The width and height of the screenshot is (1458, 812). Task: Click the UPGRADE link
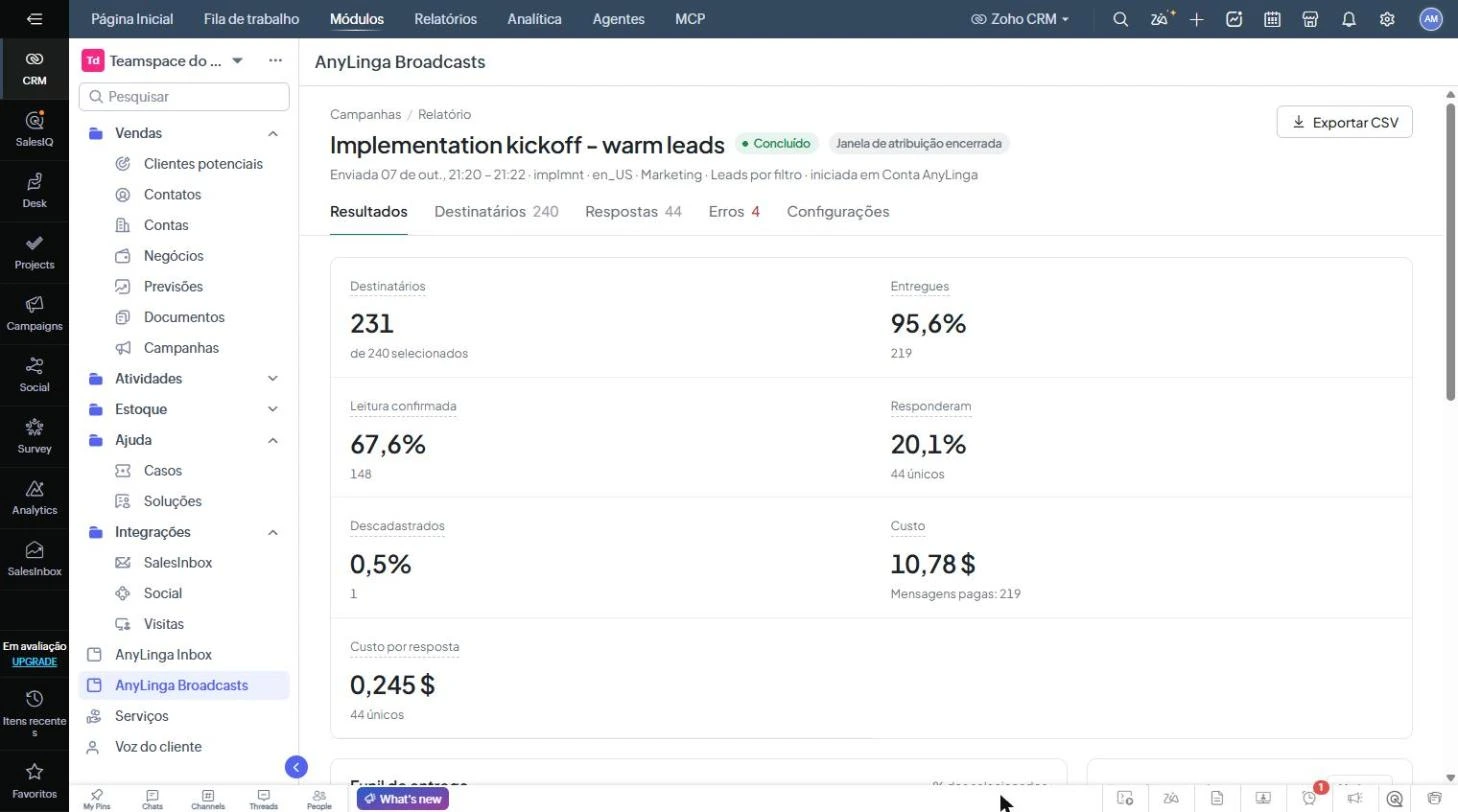pos(34,662)
